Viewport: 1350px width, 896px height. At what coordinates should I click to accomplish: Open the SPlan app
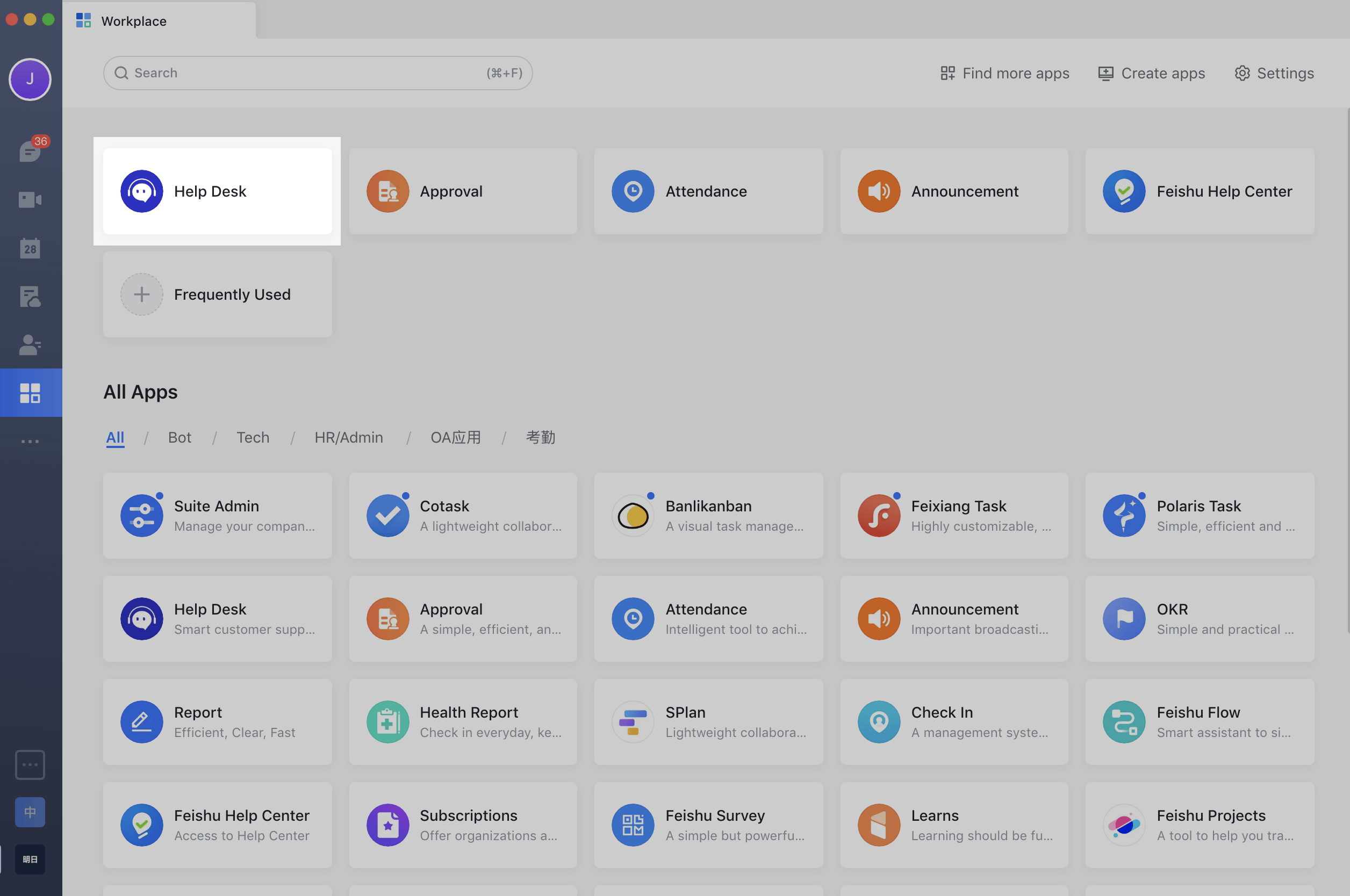(x=709, y=722)
